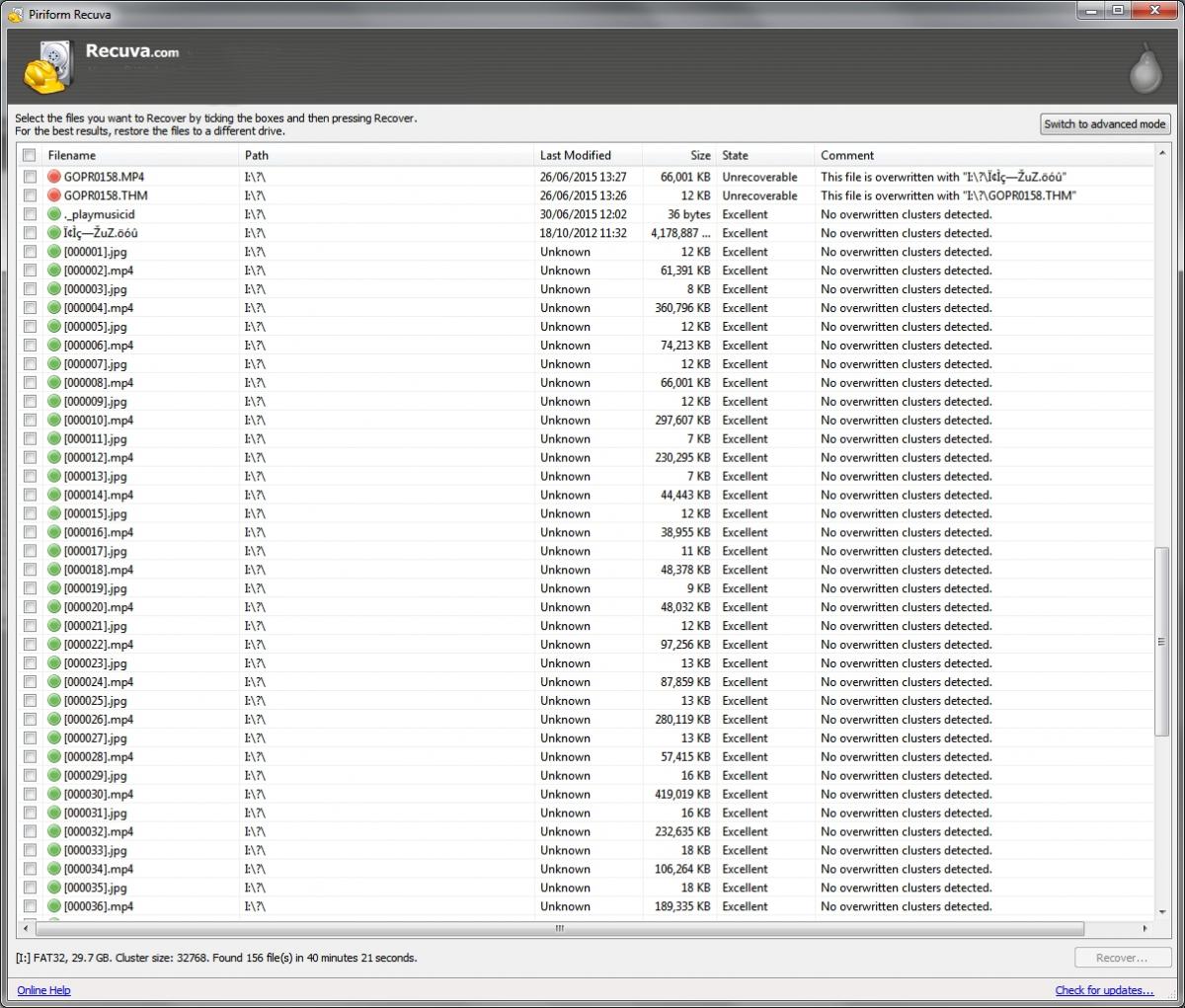Image resolution: width=1185 pixels, height=1008 pixels.
Task: Select the [000017].jpg filename
Action: click(96, 551)
